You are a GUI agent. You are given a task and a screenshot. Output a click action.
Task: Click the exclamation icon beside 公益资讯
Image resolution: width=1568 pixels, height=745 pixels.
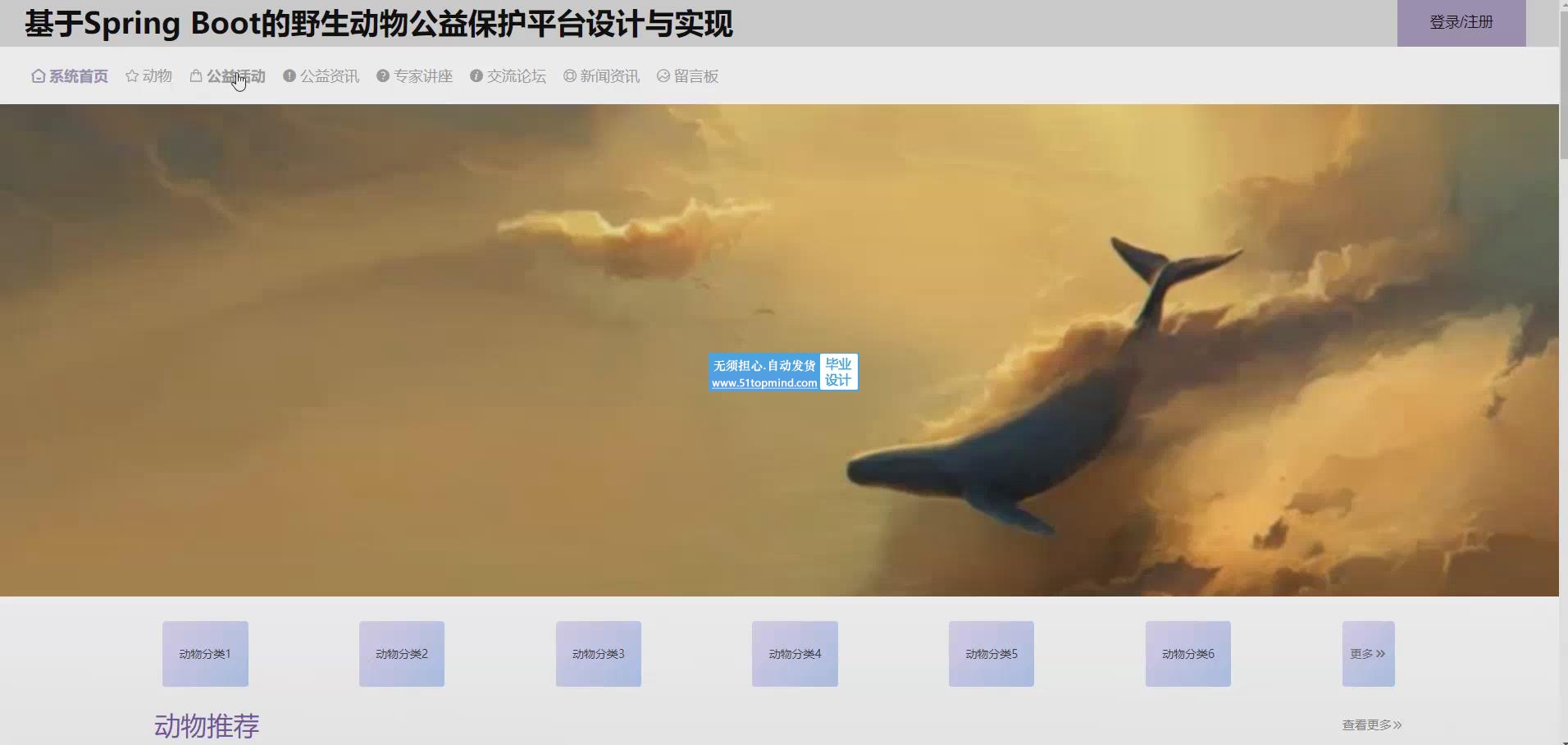(289, 75)
